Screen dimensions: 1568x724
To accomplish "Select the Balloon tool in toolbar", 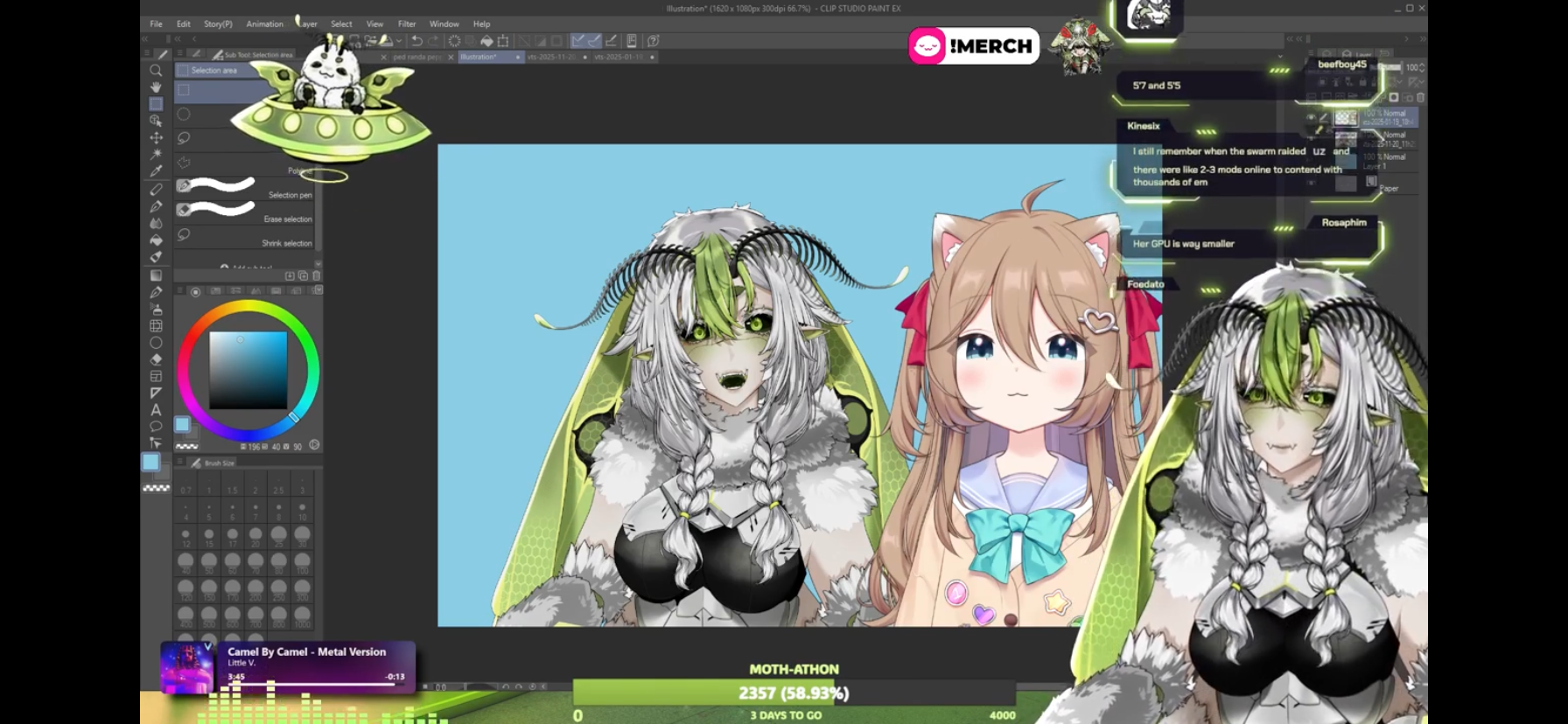I will point(156,427).
